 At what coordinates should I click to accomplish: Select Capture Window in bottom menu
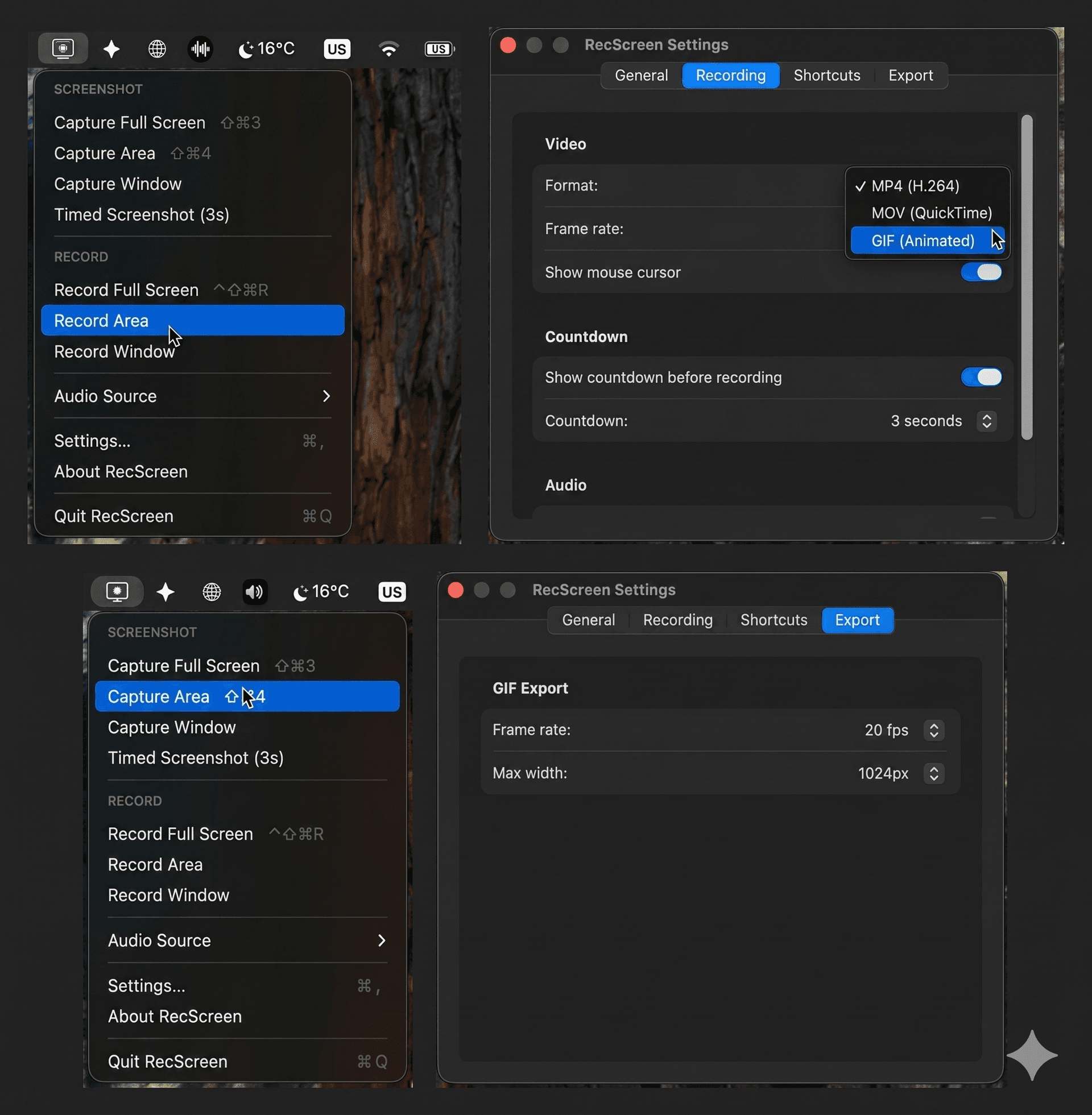click(247, 727)
